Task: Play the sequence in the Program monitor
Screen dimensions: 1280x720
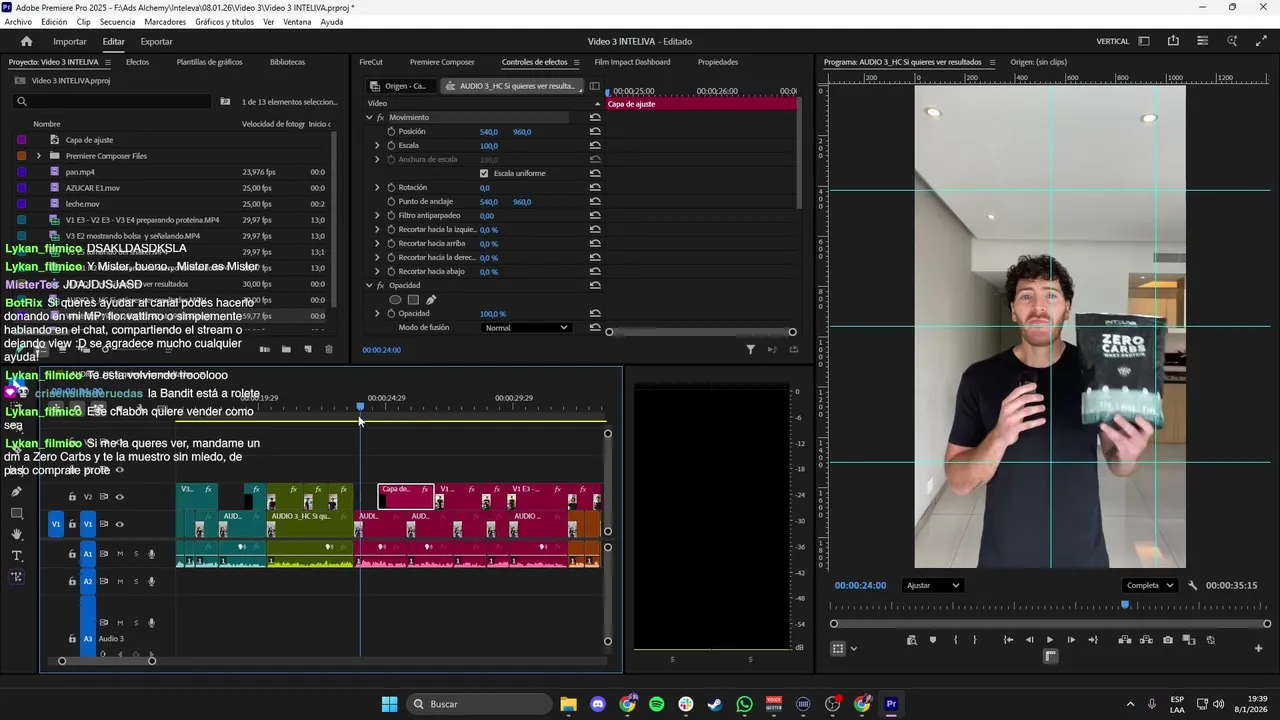Action: coord(1050,640)
